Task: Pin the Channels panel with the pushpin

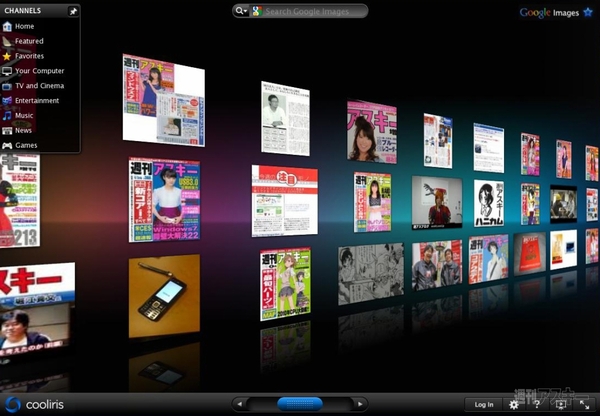Action: [x=73, y=11]
